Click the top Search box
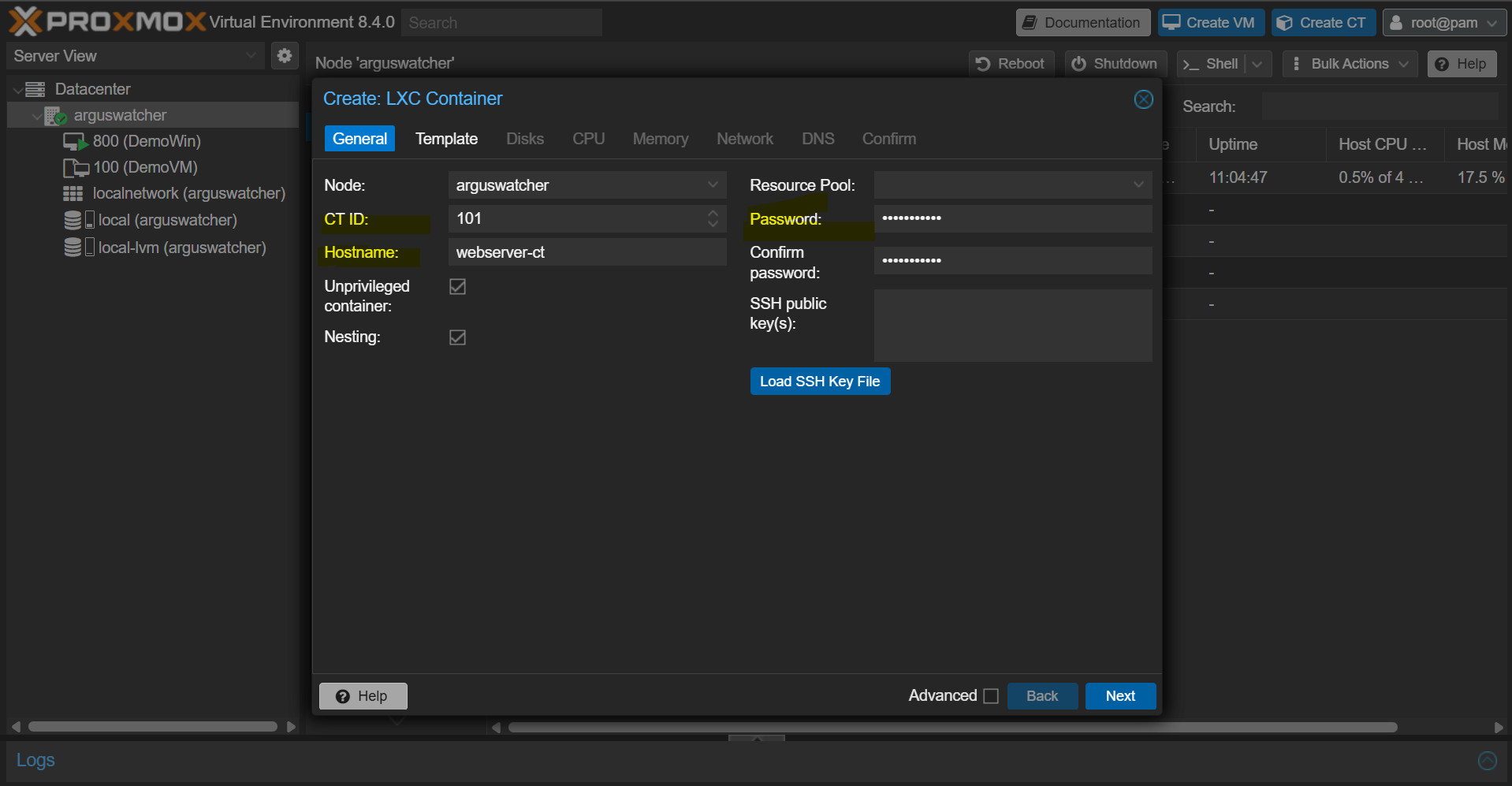The image size is (1512, 786). click(x=501, y=23)
